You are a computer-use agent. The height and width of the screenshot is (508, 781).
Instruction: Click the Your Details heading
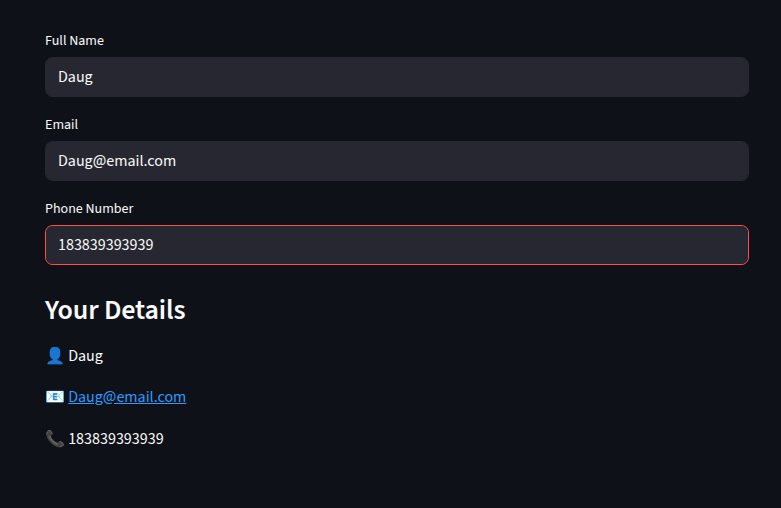pos(115,310)
